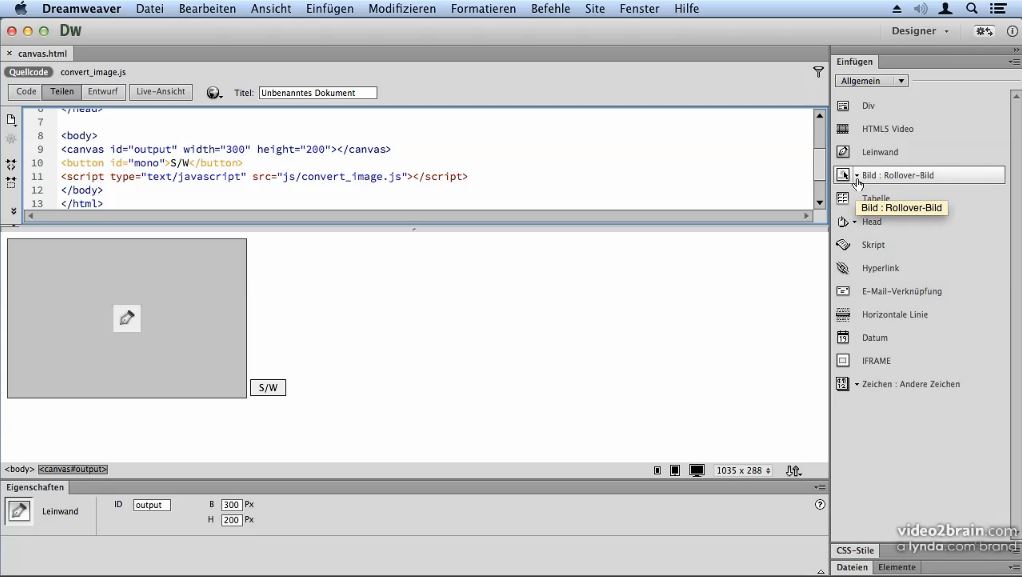Viewport: 1022px width, 577px height.
Task: Insert a Skript element
Action: pos(873,245)
